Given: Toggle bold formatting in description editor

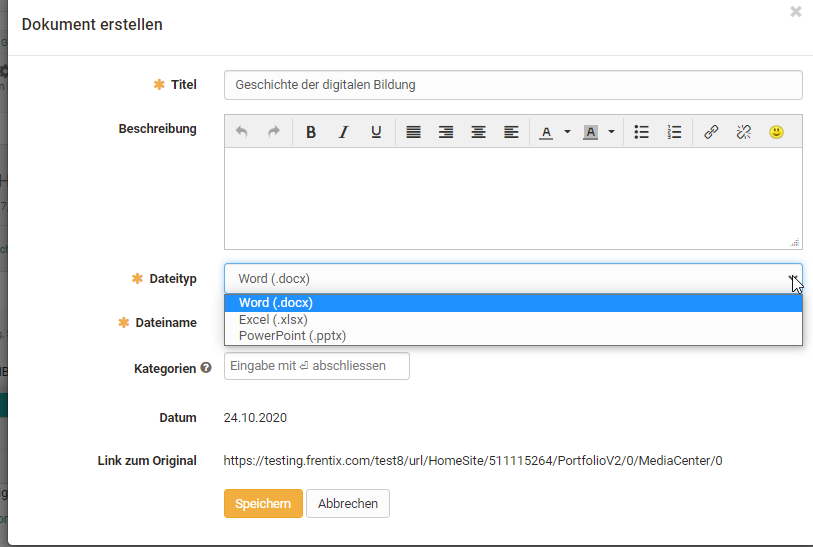Looking at the screenshot, I should coord(311,132).
